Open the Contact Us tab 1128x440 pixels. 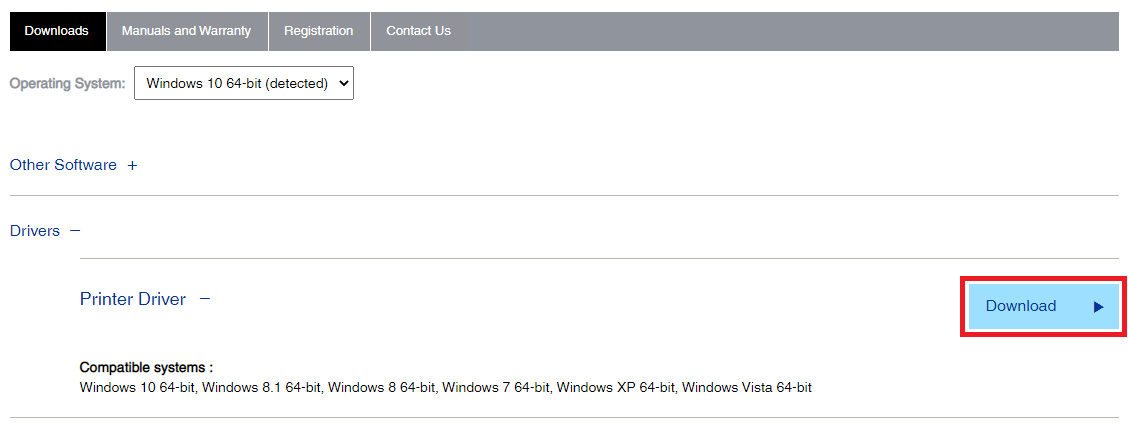tap(418, 31)
